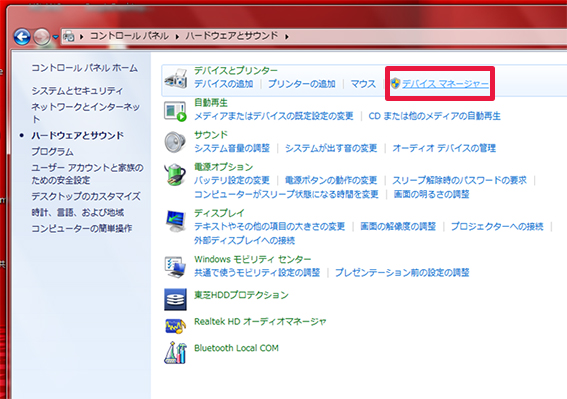Open デスクトップのカスタマイズ in sidebar
This screenshot has height=399, width=567.
click(86, 196)
